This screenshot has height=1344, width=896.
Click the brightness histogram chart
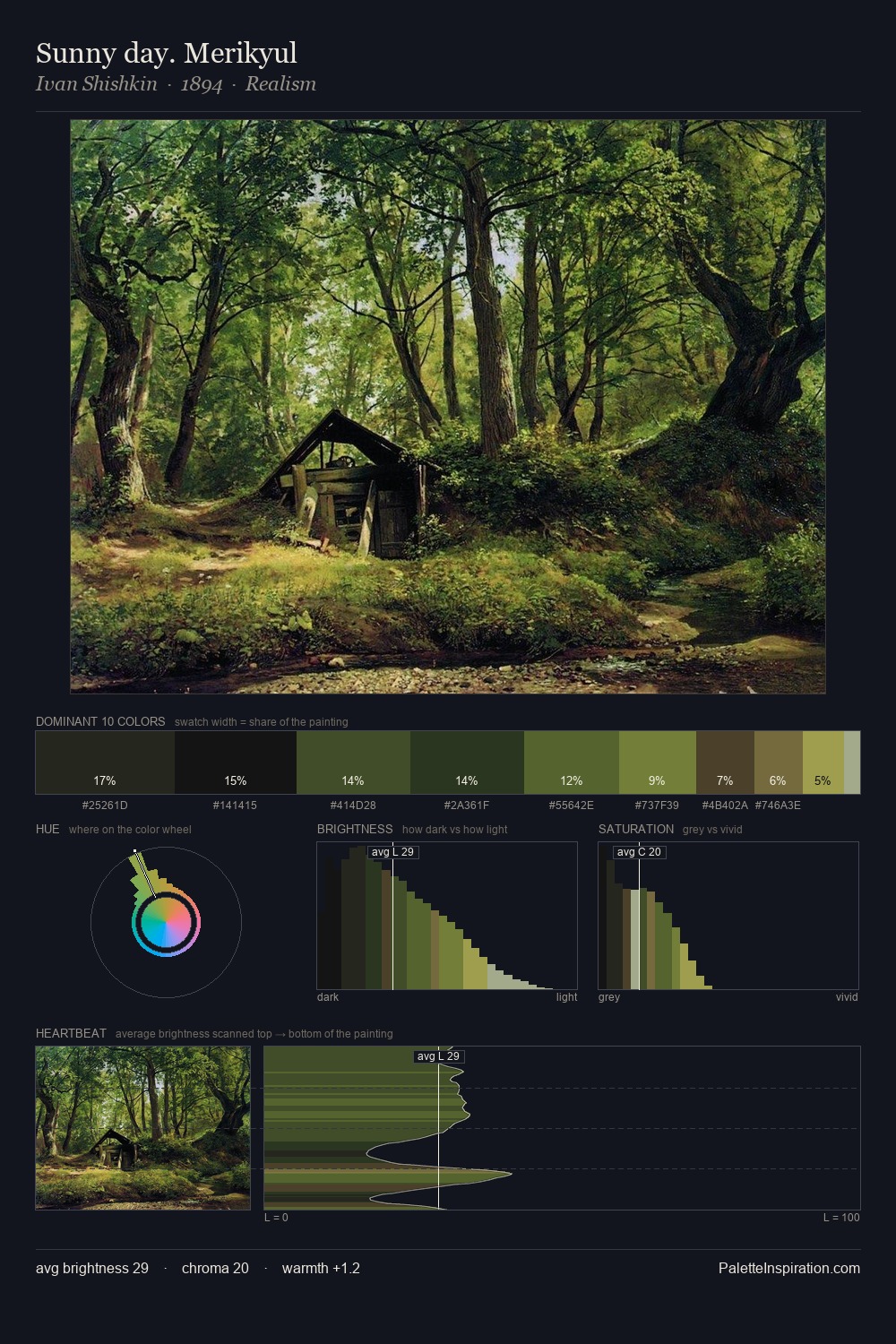(447, 916)
